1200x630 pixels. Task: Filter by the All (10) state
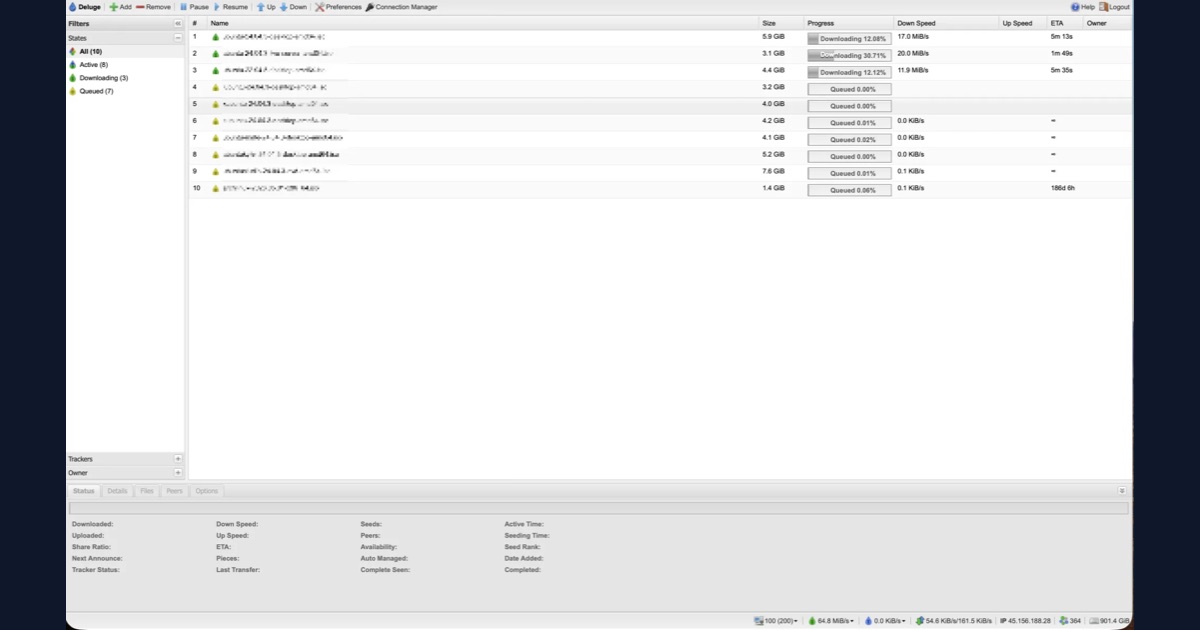point(126,51)
